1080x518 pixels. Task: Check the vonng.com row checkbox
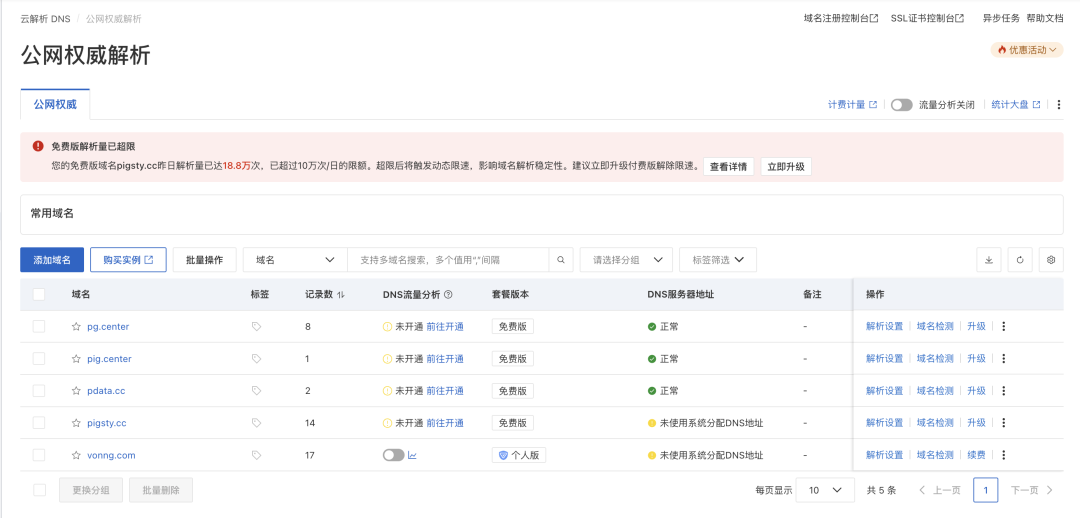pyautogui.click(x=39, y=455)
